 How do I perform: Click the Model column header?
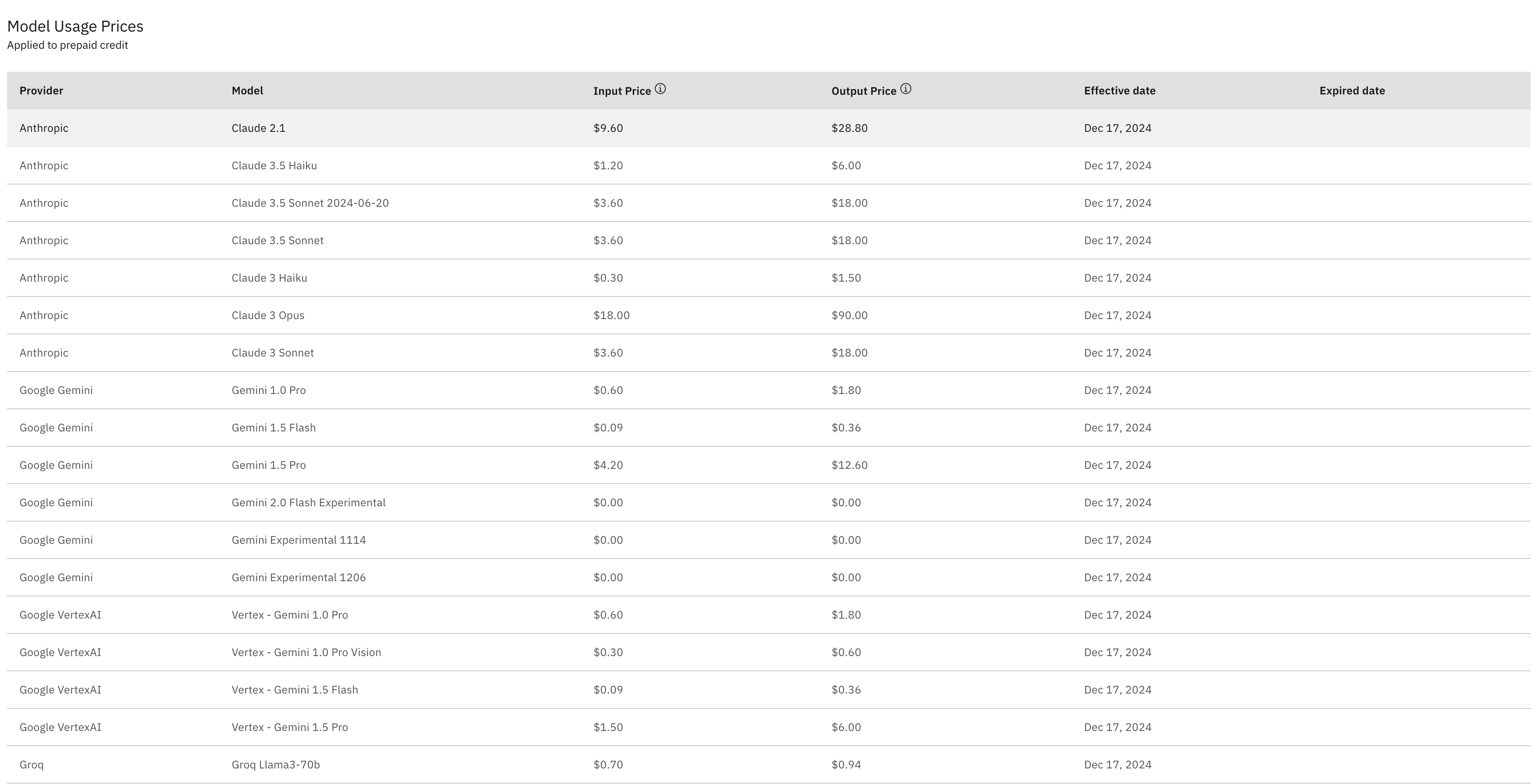(x=247, y=90)
